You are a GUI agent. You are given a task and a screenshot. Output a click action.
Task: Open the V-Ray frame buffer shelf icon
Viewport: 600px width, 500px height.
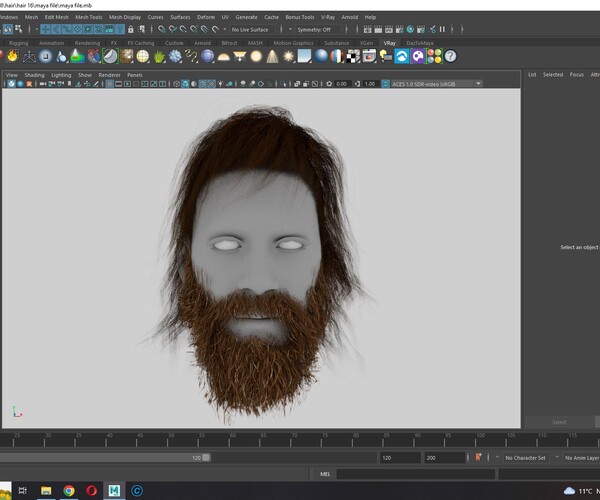(x=369, y=56)
